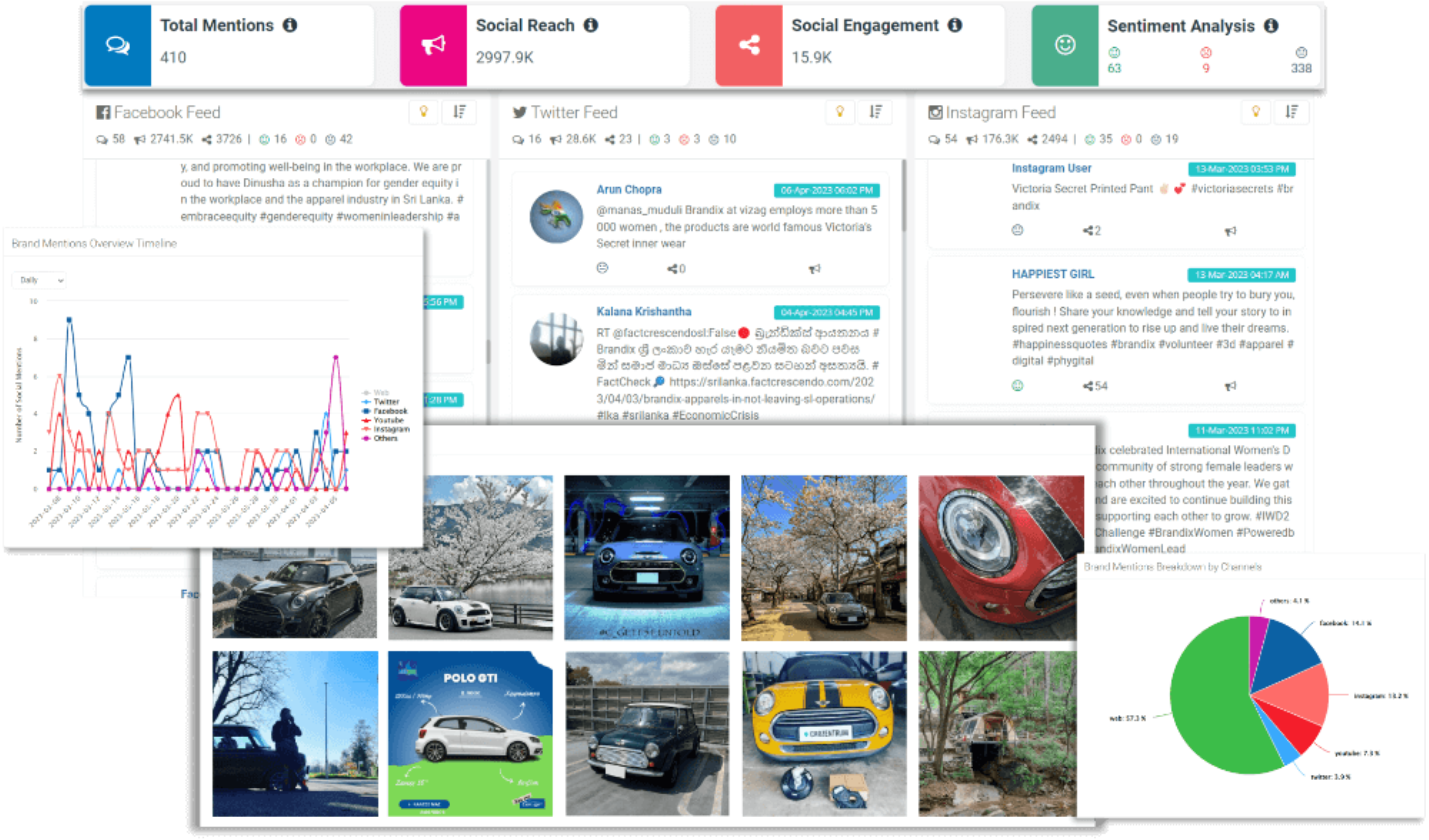Open Sentiment Analysis info tooltip

(1270, 26)
